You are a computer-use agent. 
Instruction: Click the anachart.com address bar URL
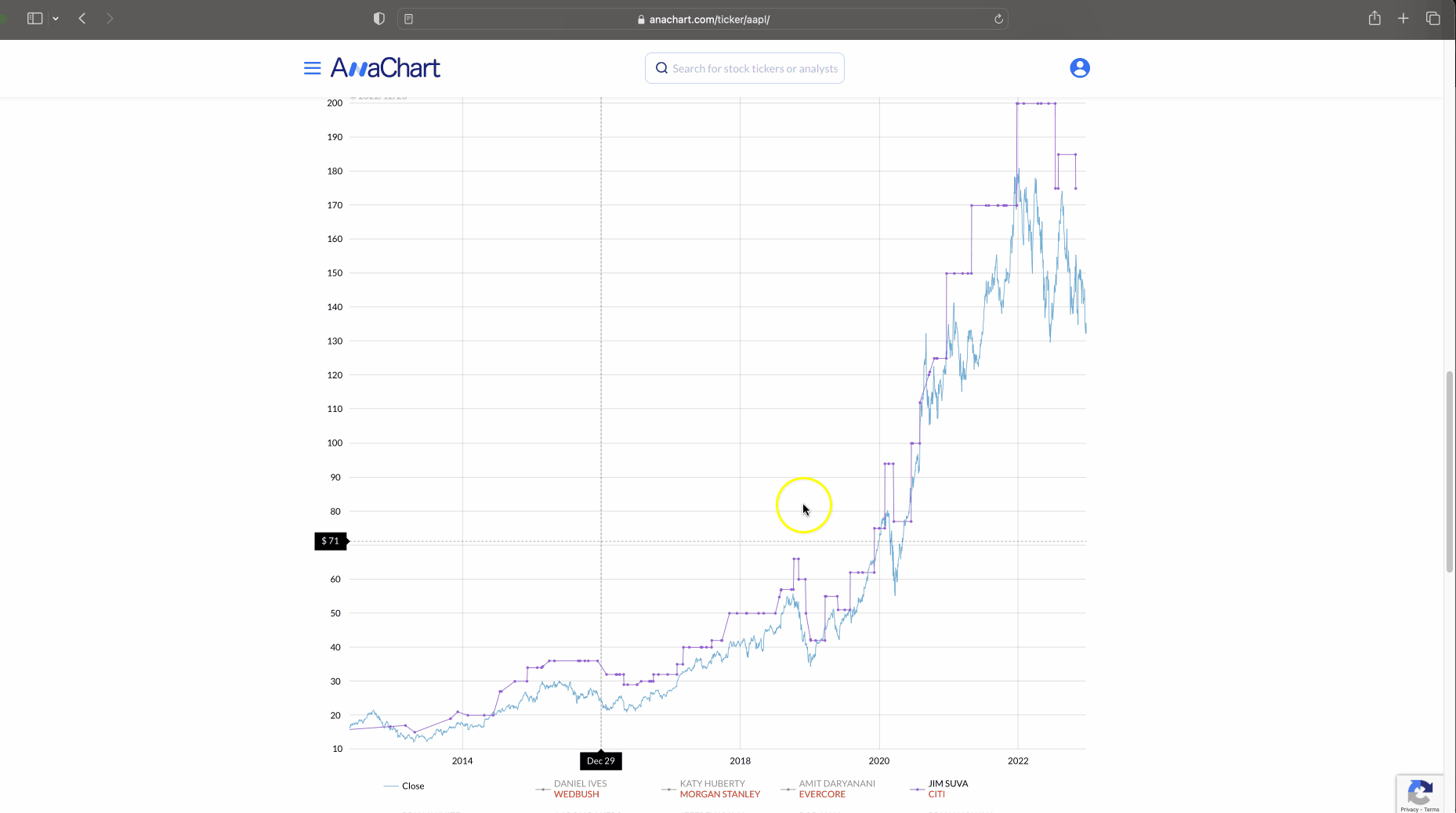(x=708, y=19)
